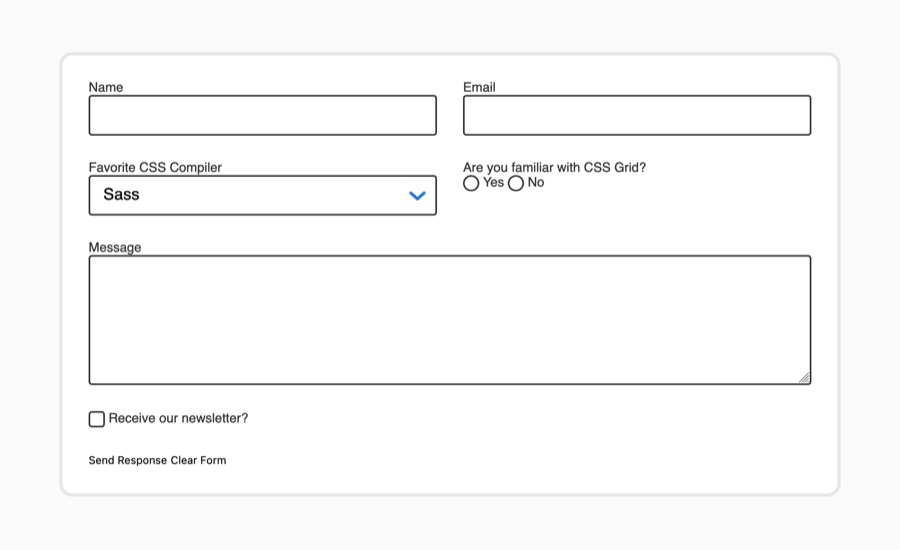This screenshot has width=900, height=550.
Task: Click inside the Message text area
Action: pyautogui.click(x=450, y=320)
